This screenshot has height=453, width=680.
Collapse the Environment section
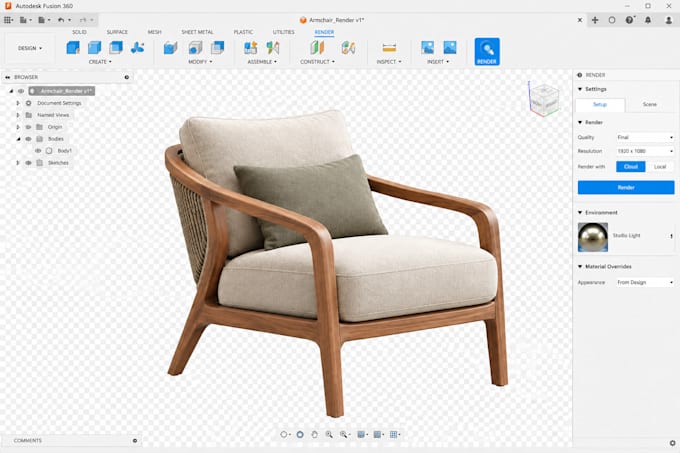[580, 212]
